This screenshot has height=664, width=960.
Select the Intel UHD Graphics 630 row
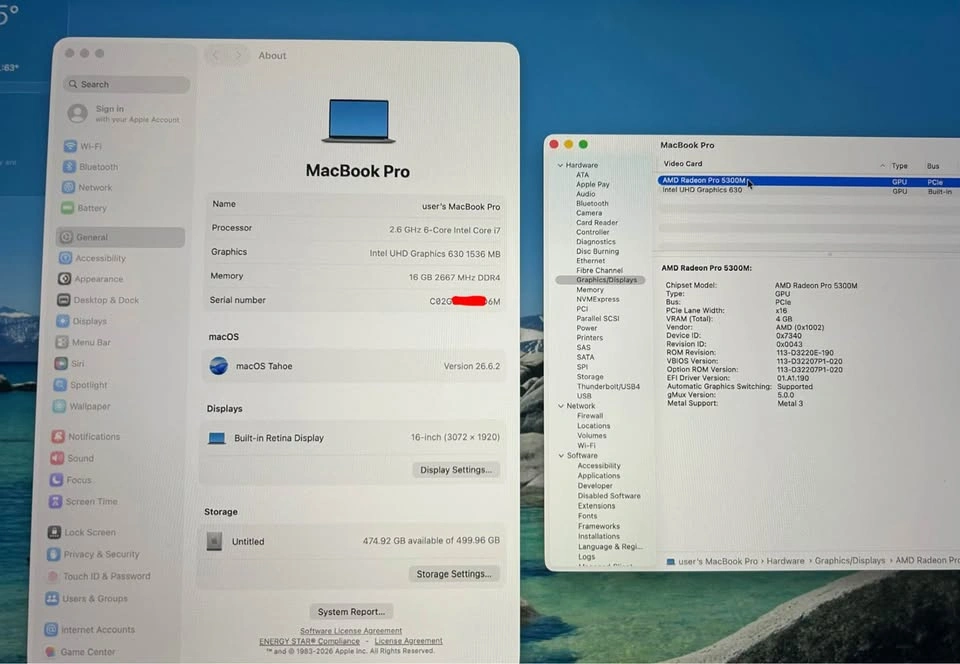(809, 191)
